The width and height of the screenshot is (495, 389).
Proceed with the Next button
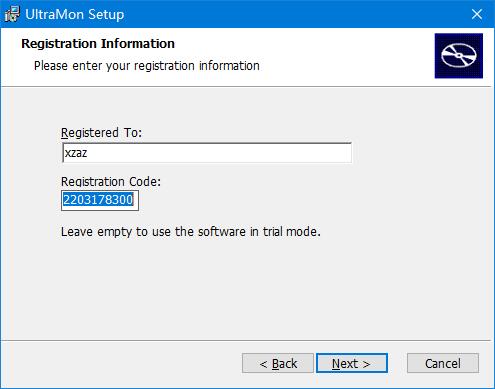352,363
